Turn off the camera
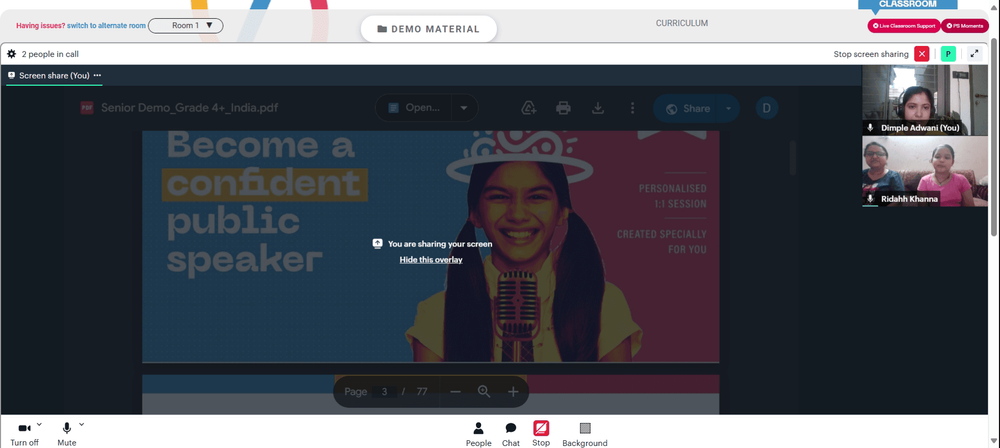 24,434
